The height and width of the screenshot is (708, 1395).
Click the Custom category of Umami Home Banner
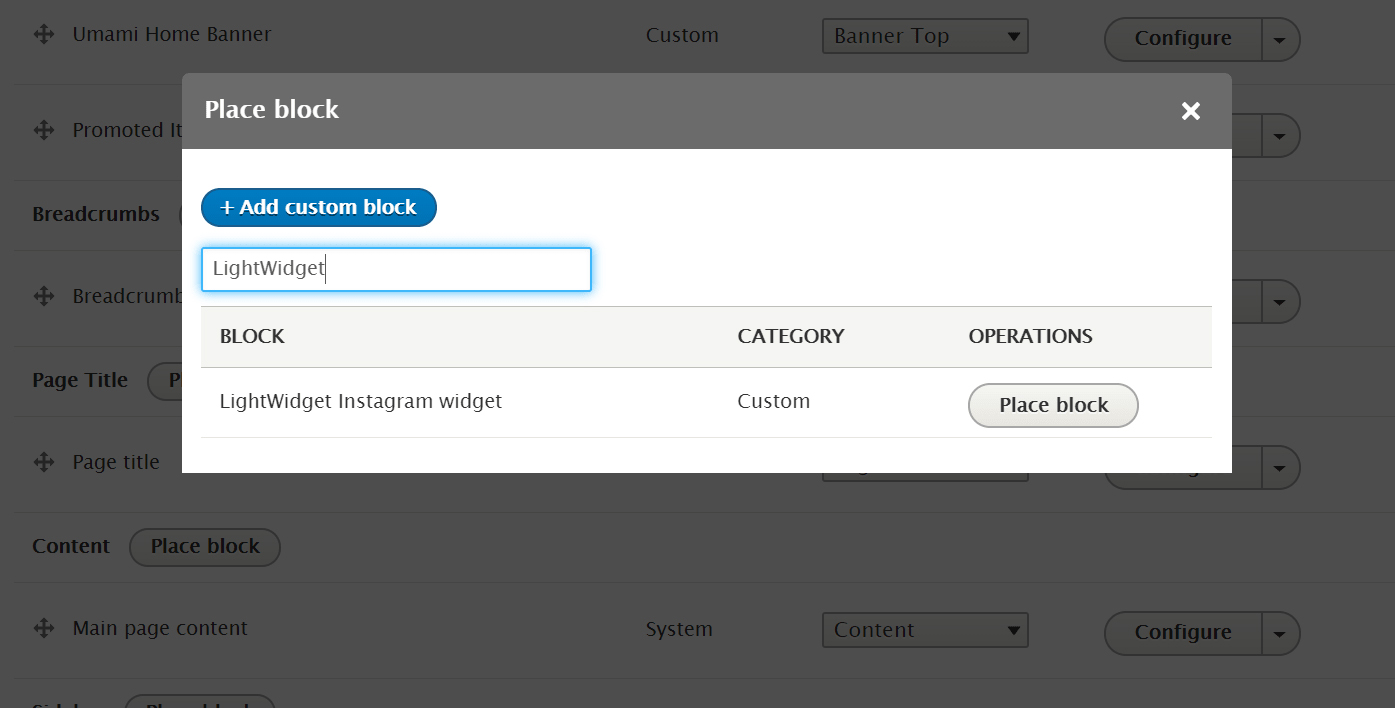pyautogui.click(x=682, y=35)
